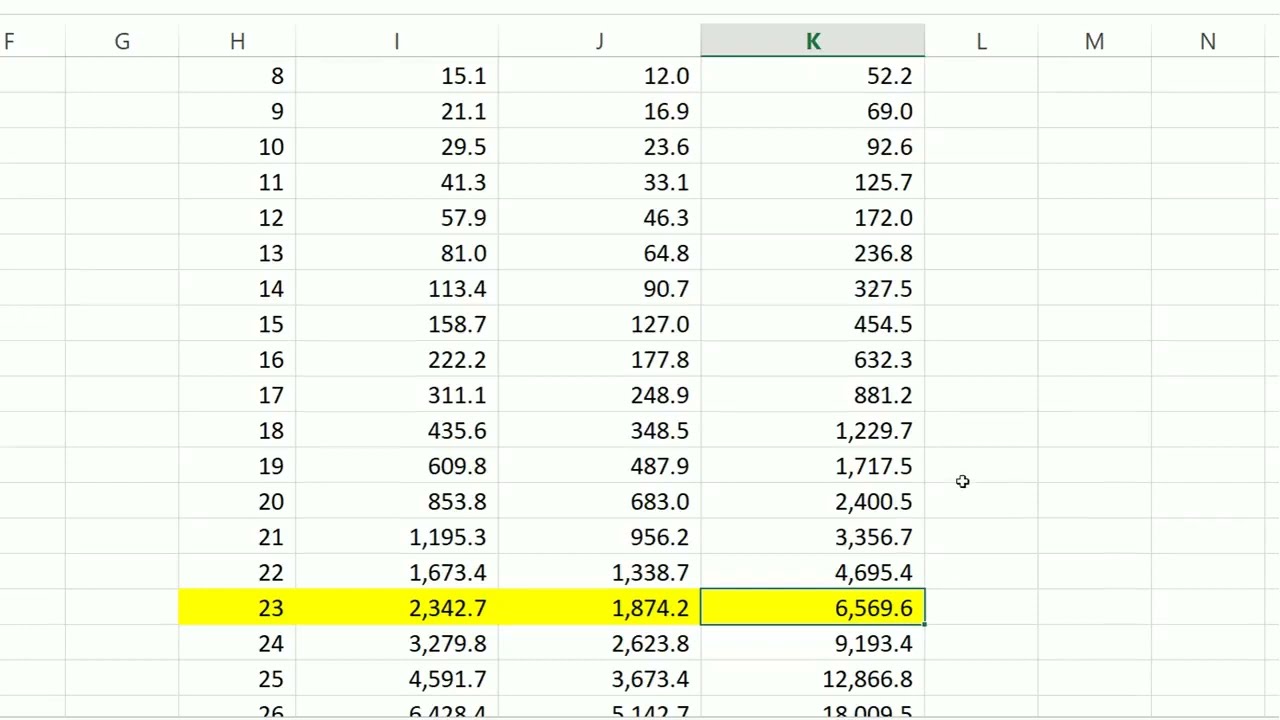Click cell showing 1,195.3

point(397,537)
